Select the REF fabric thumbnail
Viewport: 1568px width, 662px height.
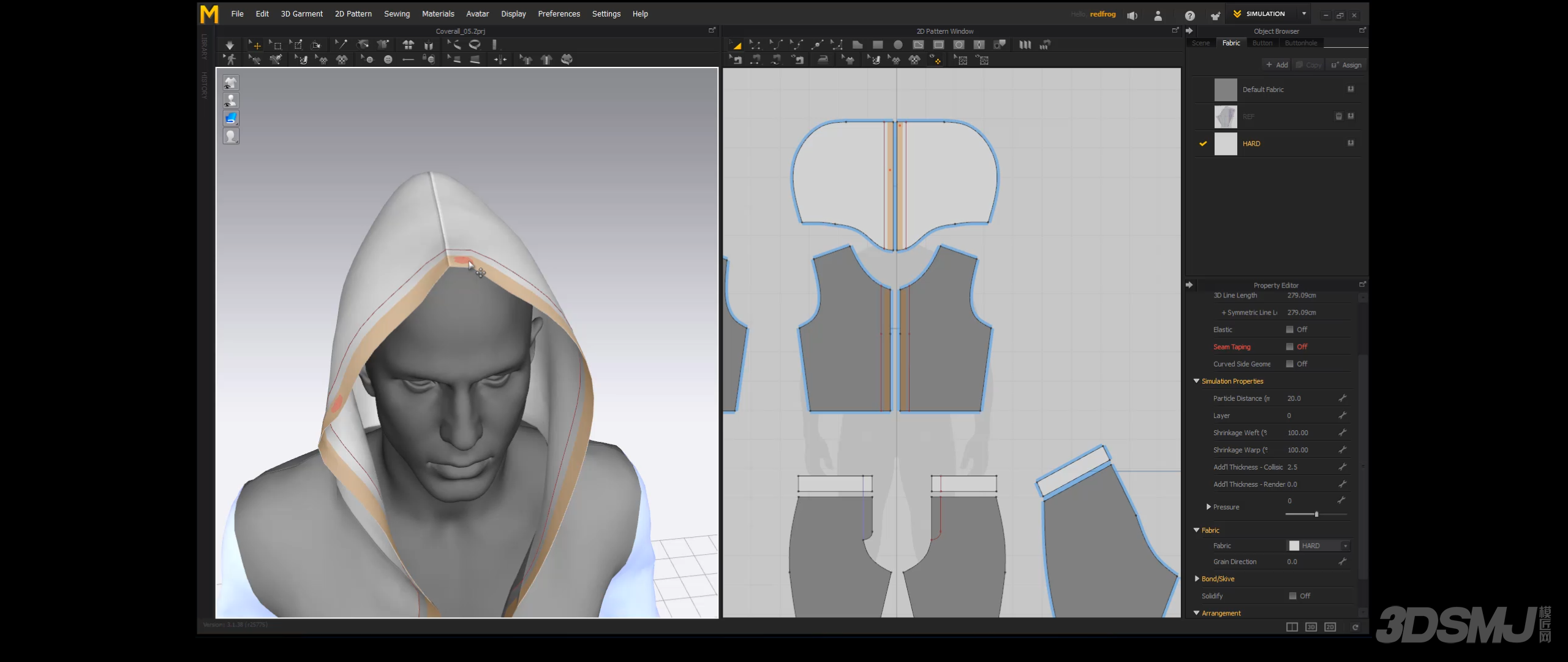(x=1226, y=116)
